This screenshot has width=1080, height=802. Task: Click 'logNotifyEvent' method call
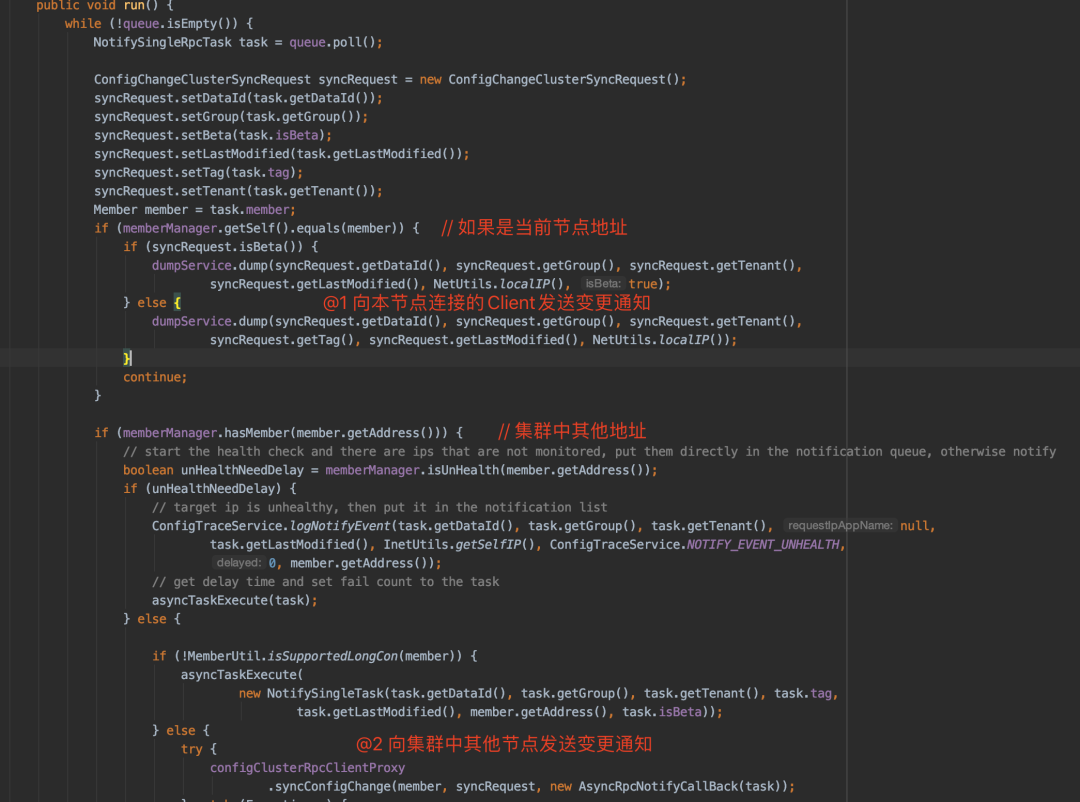pos(340,526)
